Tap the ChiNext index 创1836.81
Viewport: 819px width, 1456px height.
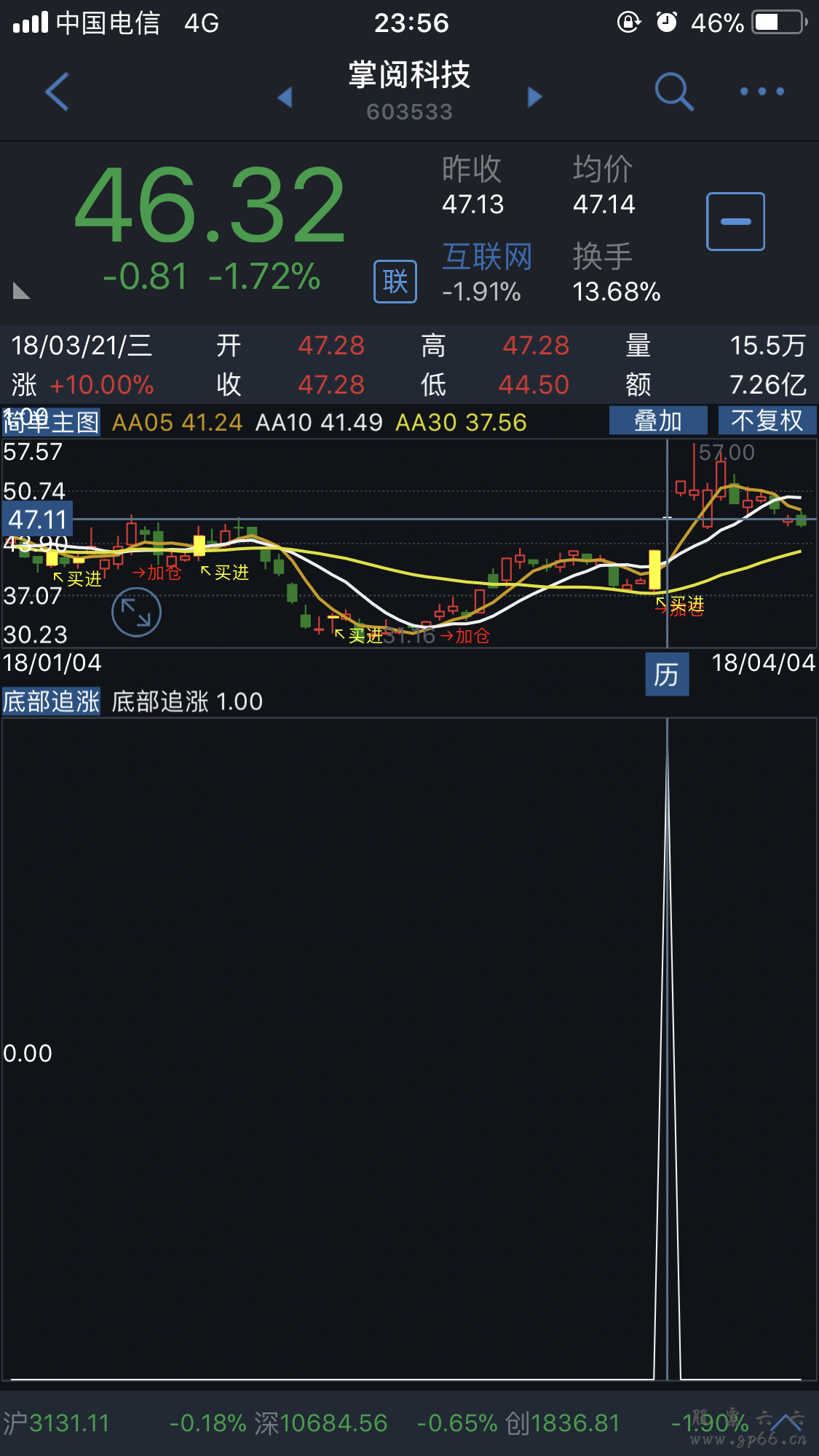[x=563, y=1423]
